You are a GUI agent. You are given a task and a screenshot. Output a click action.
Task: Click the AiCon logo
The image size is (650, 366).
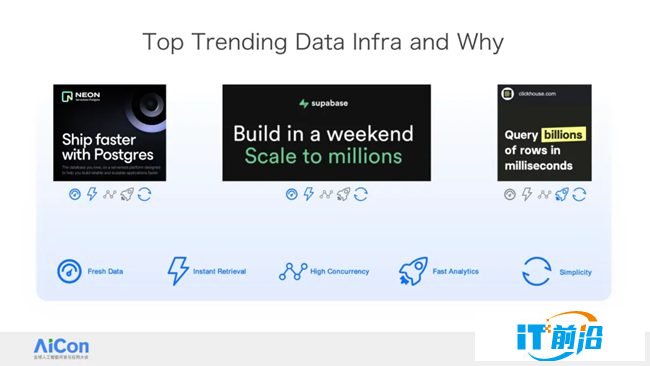[61, 349]
